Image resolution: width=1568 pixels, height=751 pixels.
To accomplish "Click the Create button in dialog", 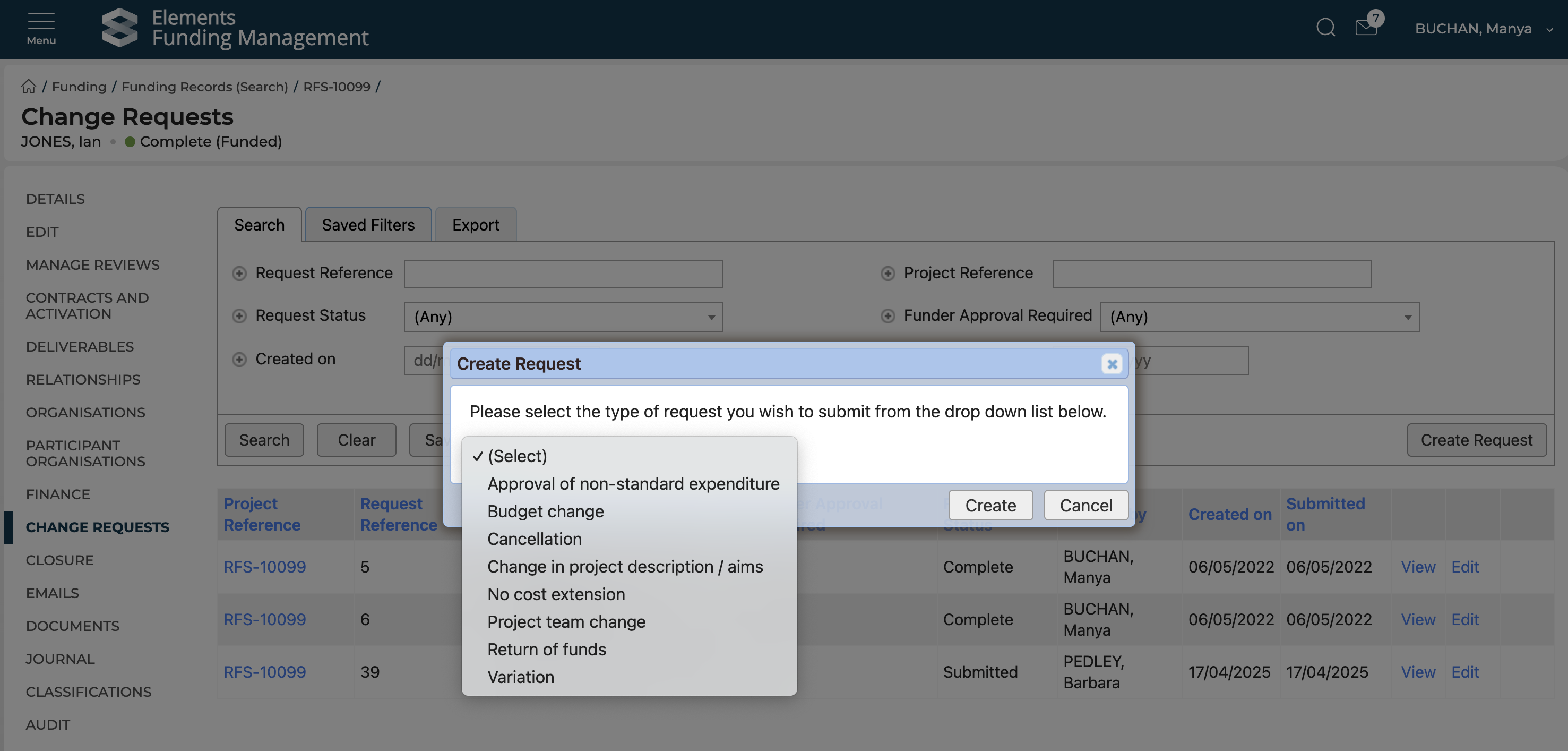I will [x=990, y=505].
